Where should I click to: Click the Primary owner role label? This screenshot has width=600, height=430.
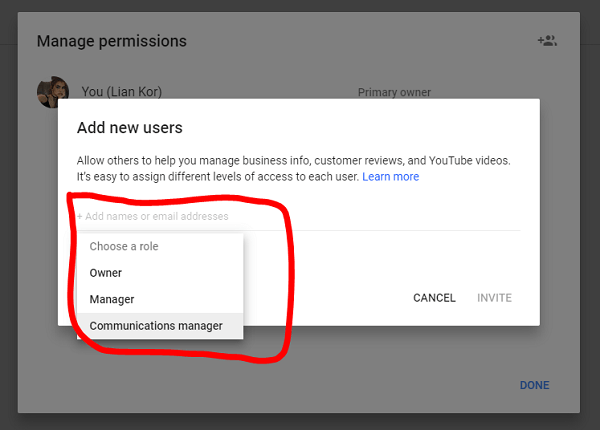394,92
